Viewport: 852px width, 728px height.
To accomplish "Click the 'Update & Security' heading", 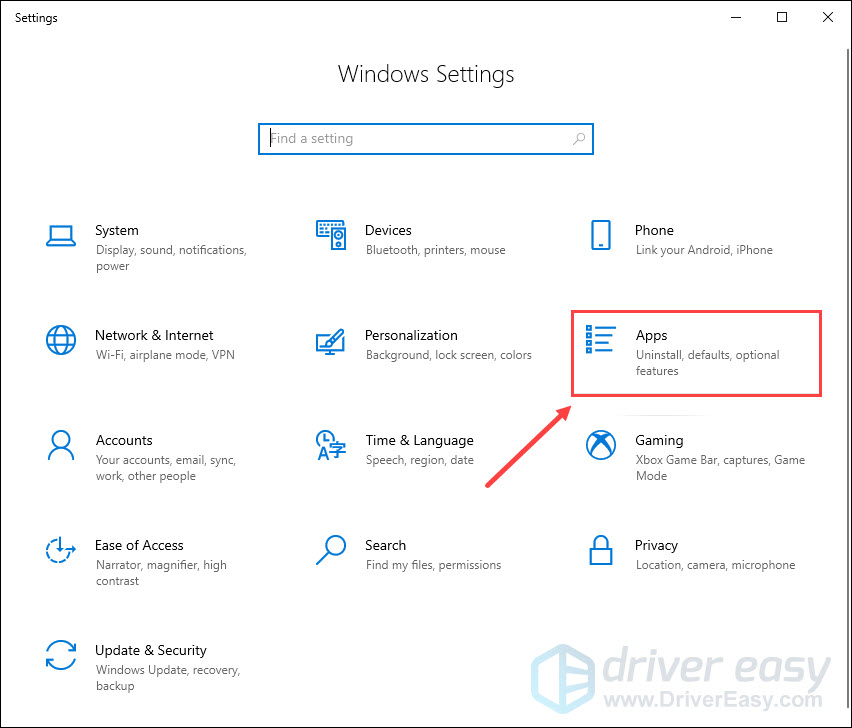I will click(x=150, y=650).
